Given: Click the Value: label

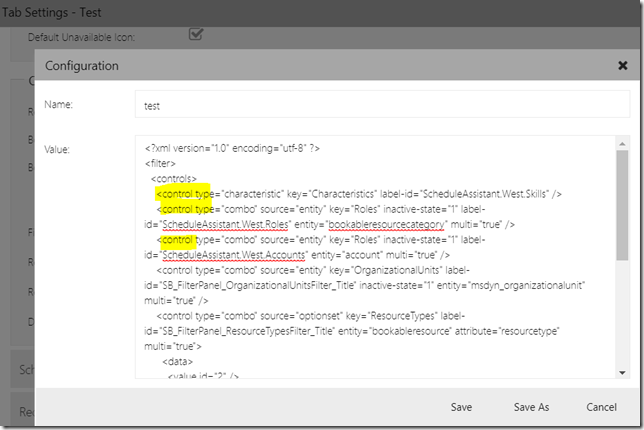Looking at the screenshot, I should (57, 149).
